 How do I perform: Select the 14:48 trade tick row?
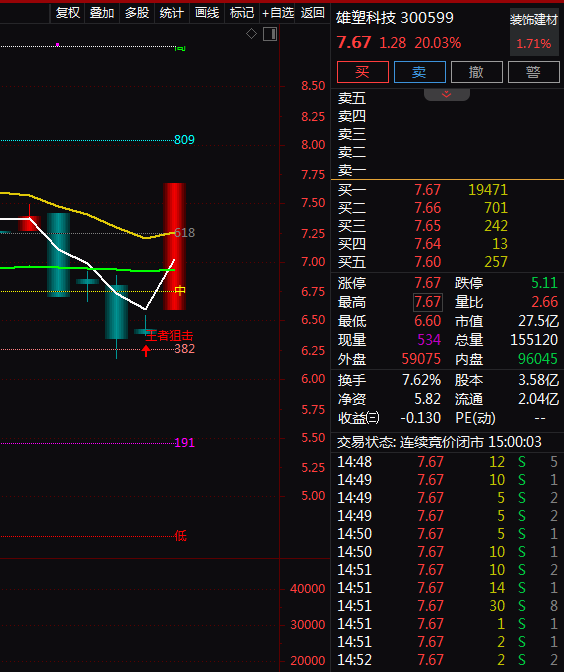tap(447, 462)
